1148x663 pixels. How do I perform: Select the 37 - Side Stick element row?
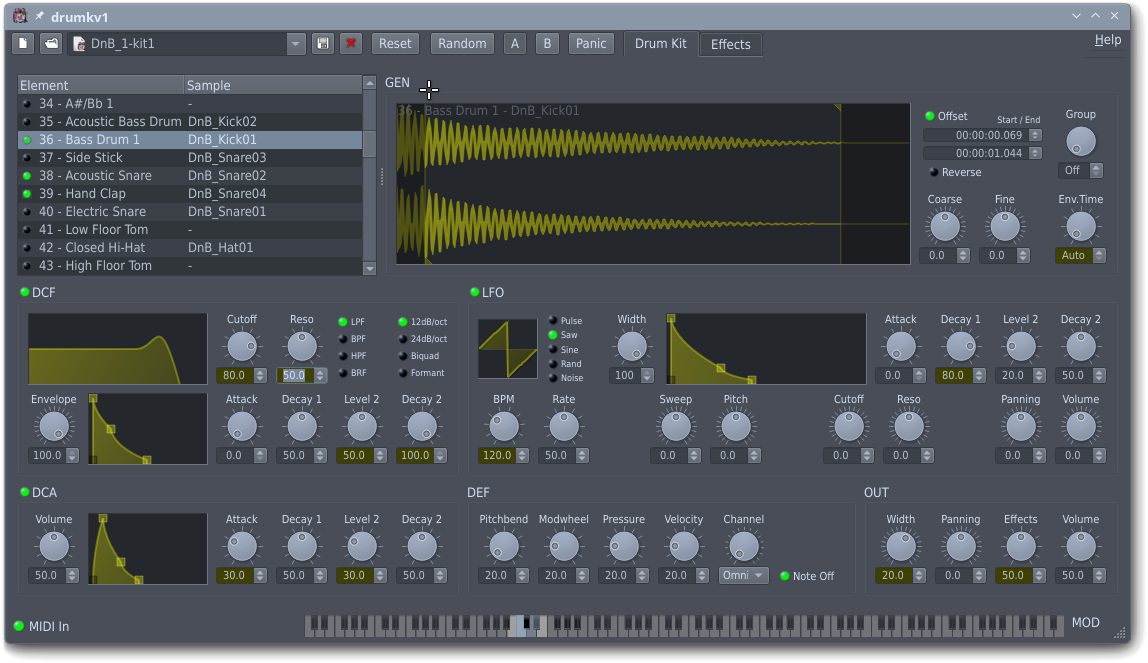click(x=190, y=157)
